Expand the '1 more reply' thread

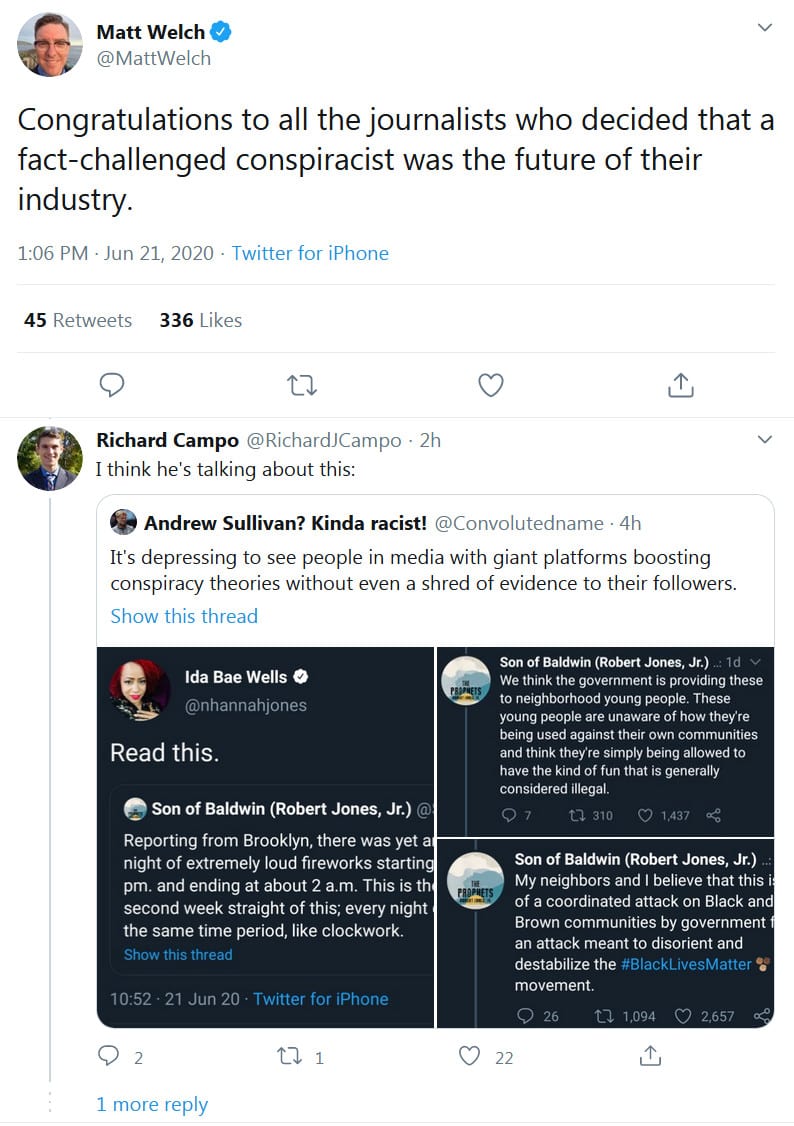[152, 1104]
